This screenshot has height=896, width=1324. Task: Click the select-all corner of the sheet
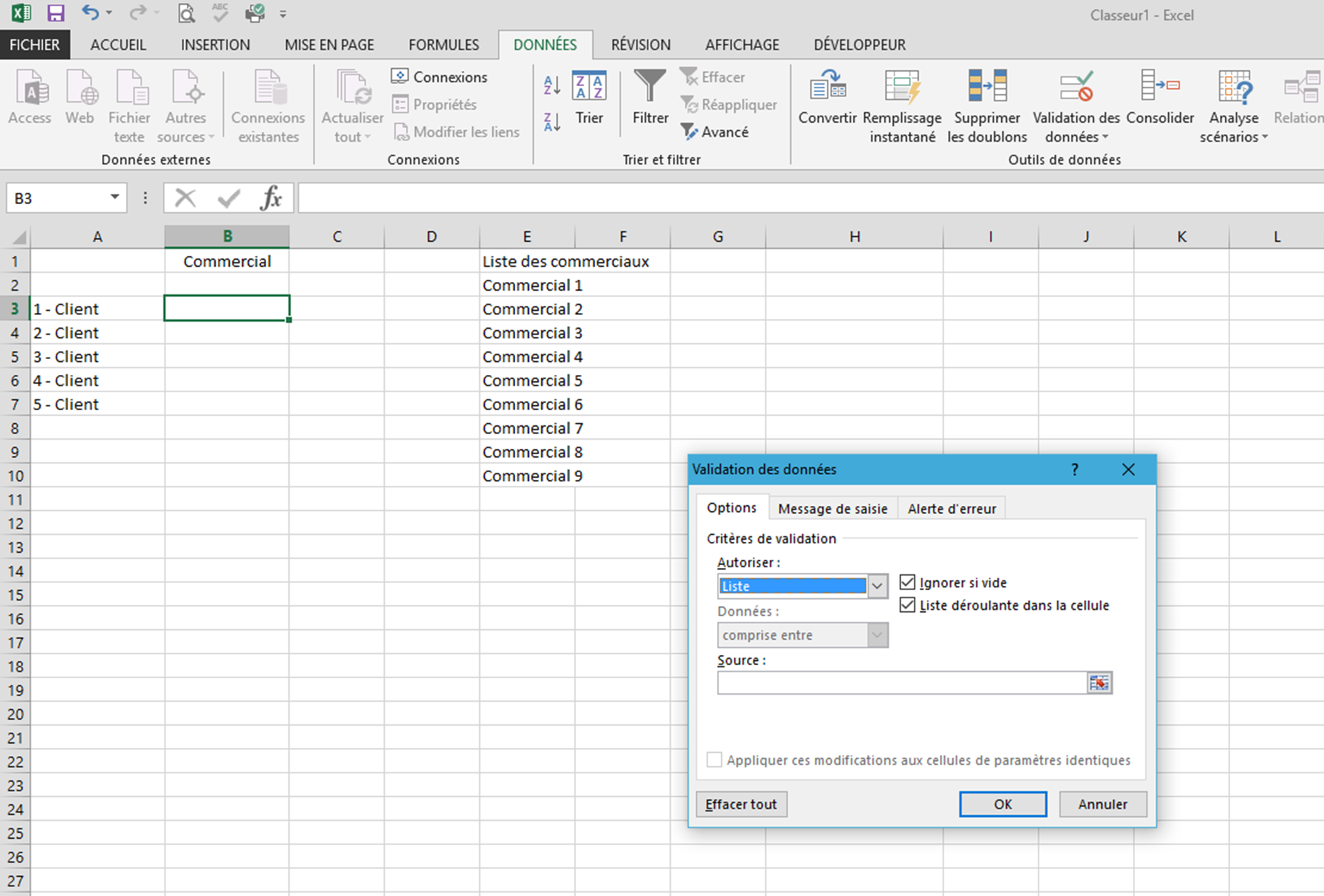click(17, 237)
